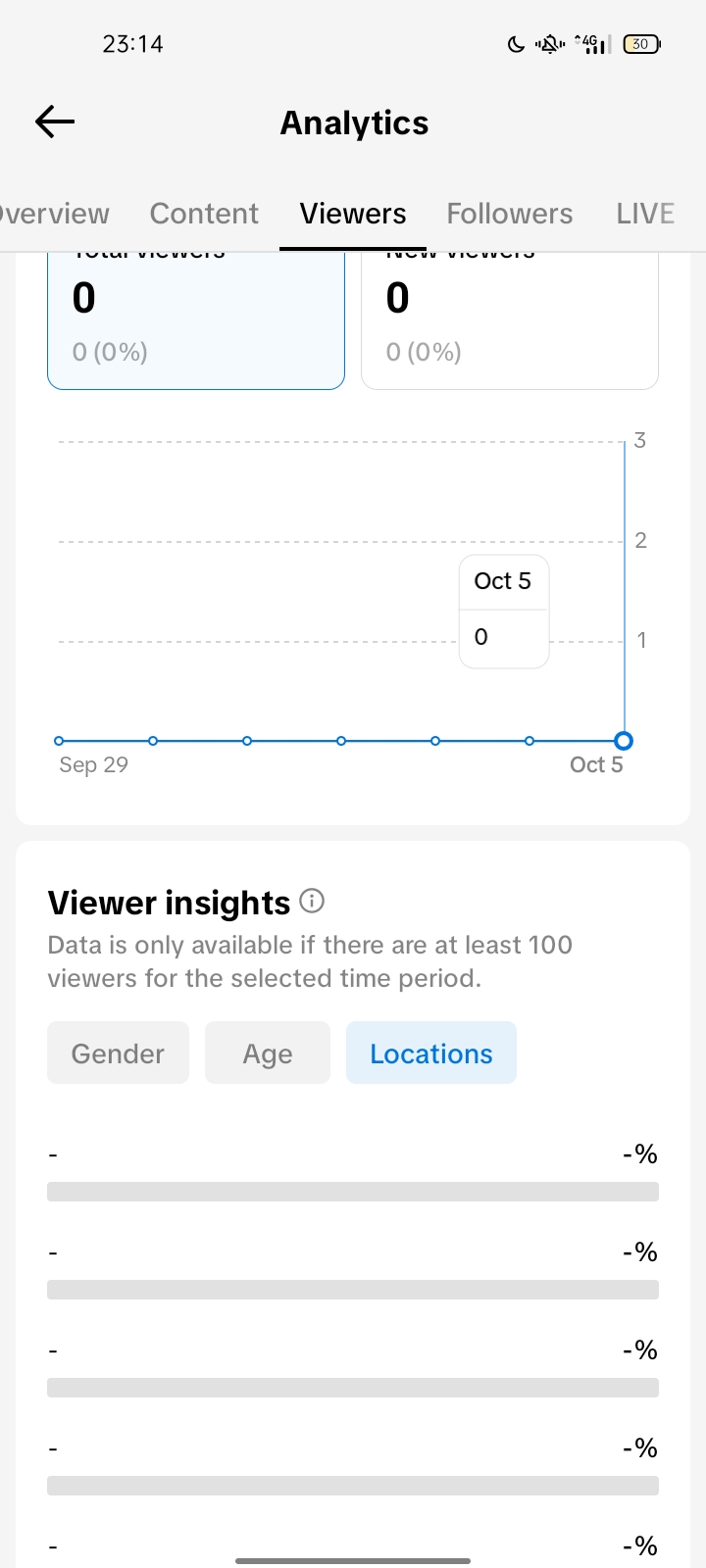Show Age viewer insights
This screenshot has width=706, height=1568.
[268, 1053]
